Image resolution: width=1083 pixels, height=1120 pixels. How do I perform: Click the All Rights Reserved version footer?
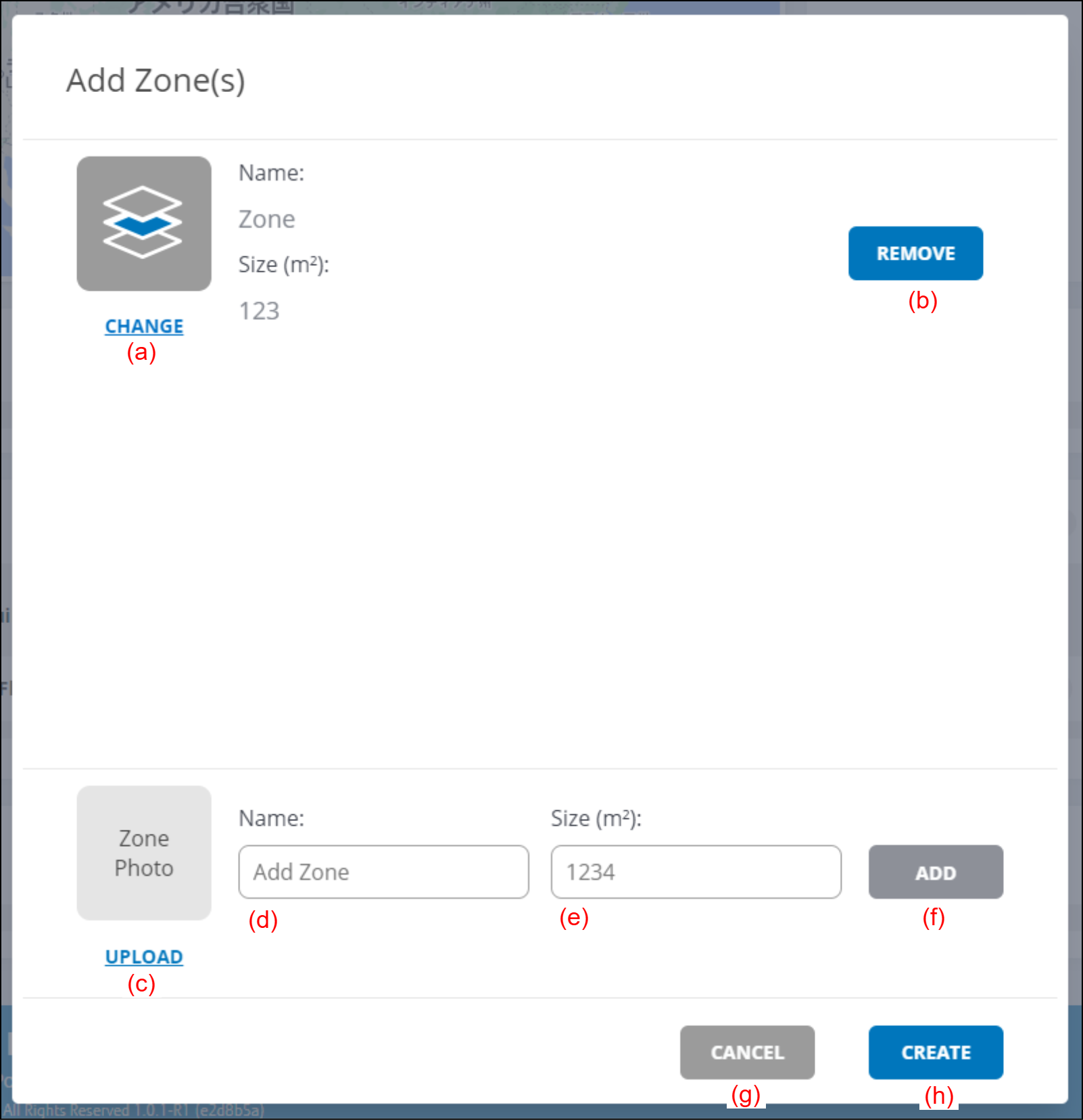134,1111
